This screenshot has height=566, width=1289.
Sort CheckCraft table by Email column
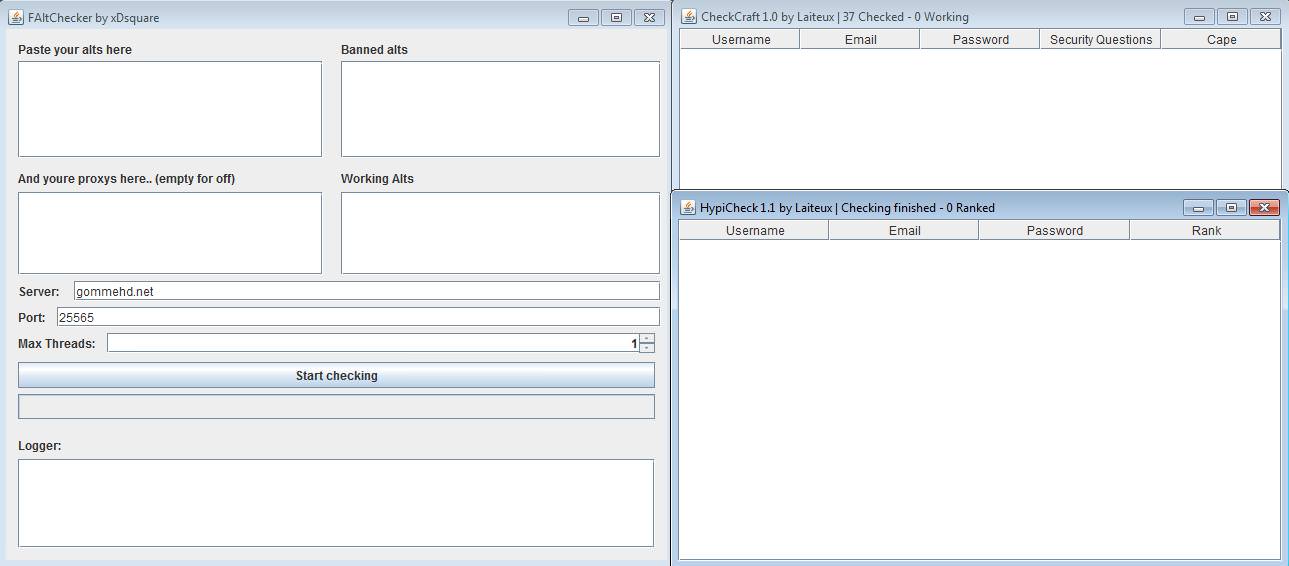click(860, 39)
